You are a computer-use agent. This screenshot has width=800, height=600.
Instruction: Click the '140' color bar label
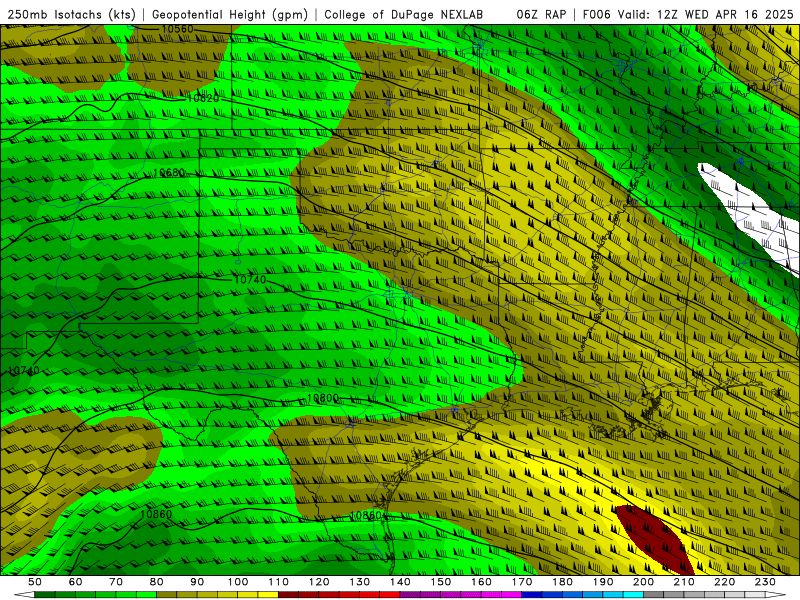point(400,582)
